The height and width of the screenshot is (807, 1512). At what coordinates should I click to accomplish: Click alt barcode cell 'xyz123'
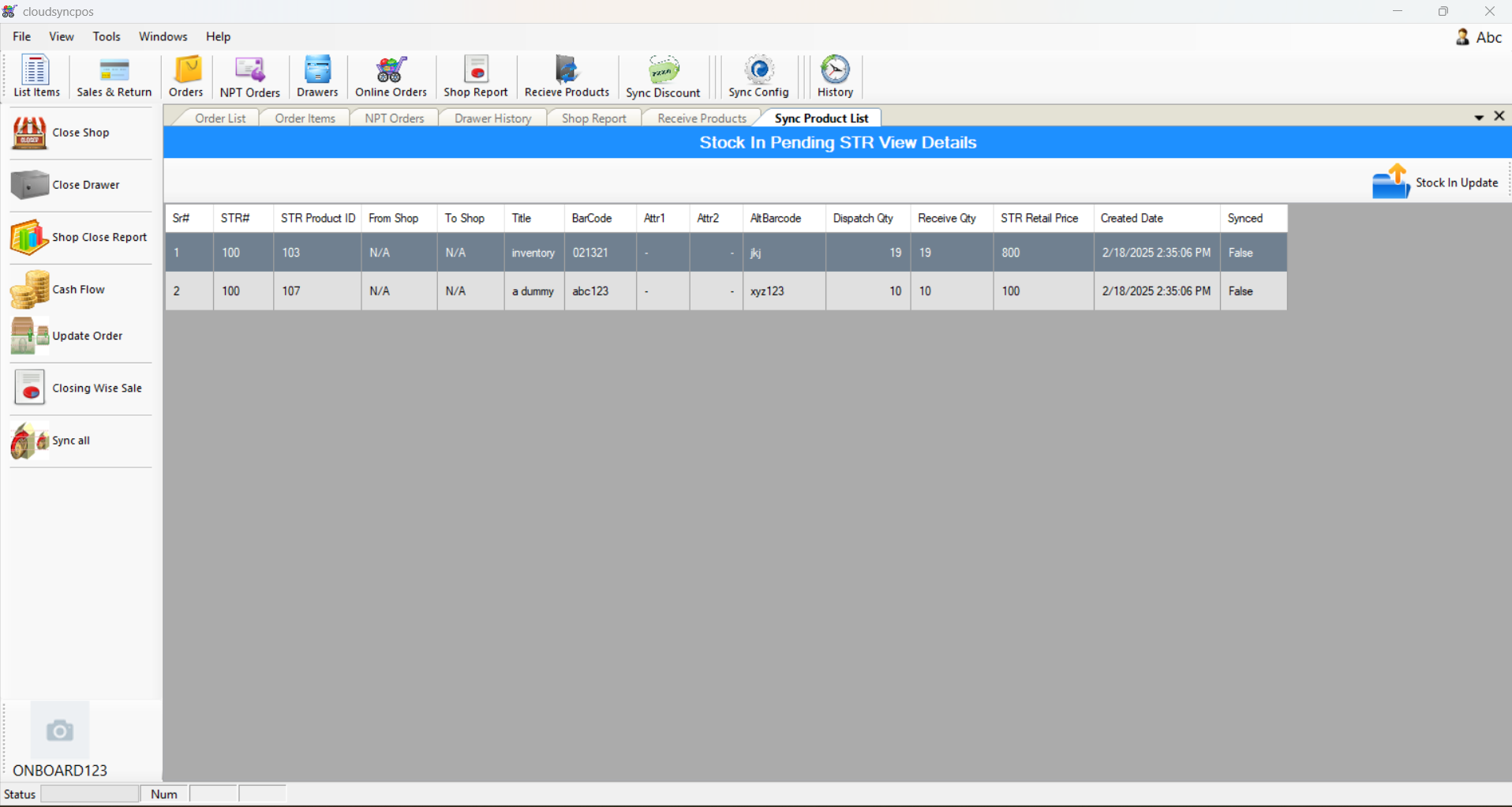[784, 291]
